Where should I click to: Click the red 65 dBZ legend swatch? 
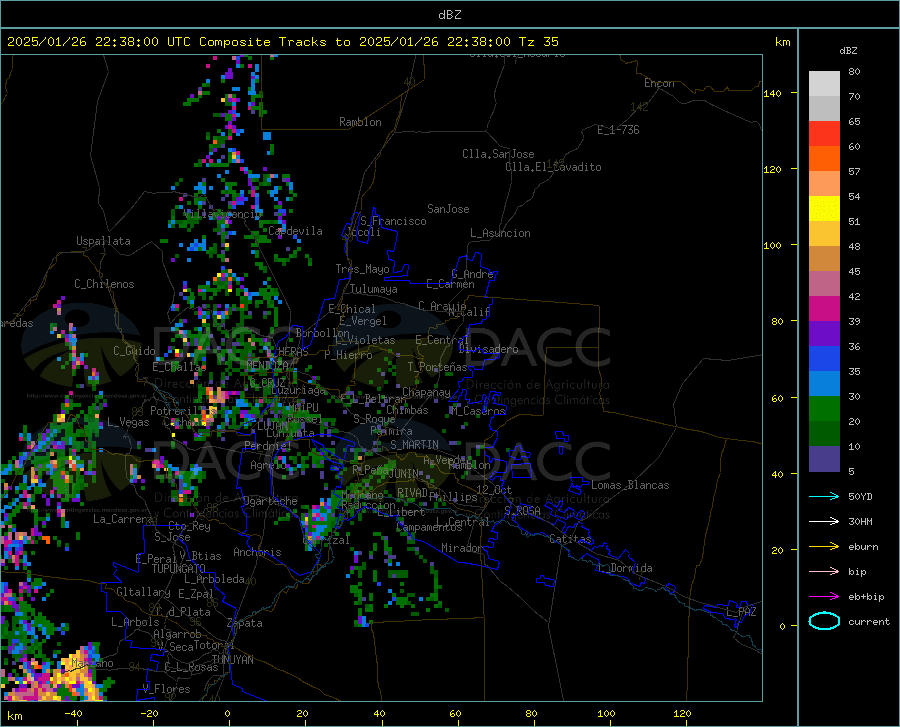coord(824,133)
